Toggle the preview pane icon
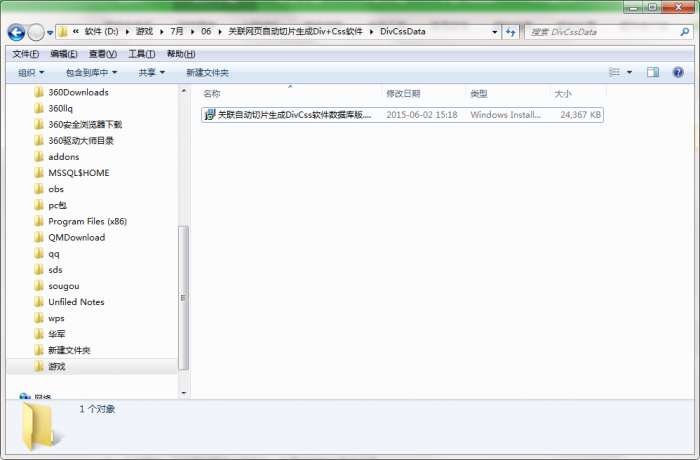 click(x=653, y=72)
